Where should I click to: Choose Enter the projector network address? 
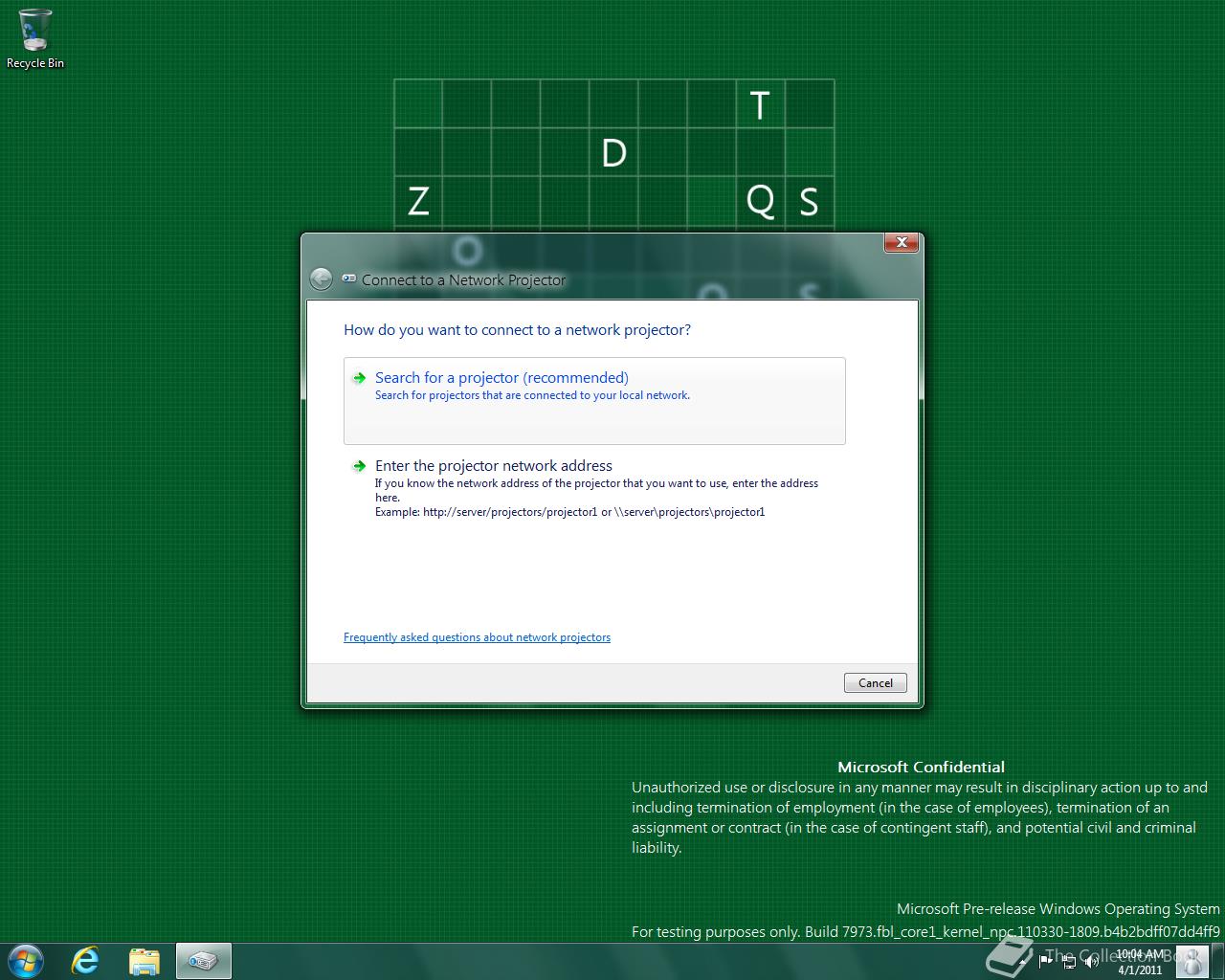[x=594, y=488]
